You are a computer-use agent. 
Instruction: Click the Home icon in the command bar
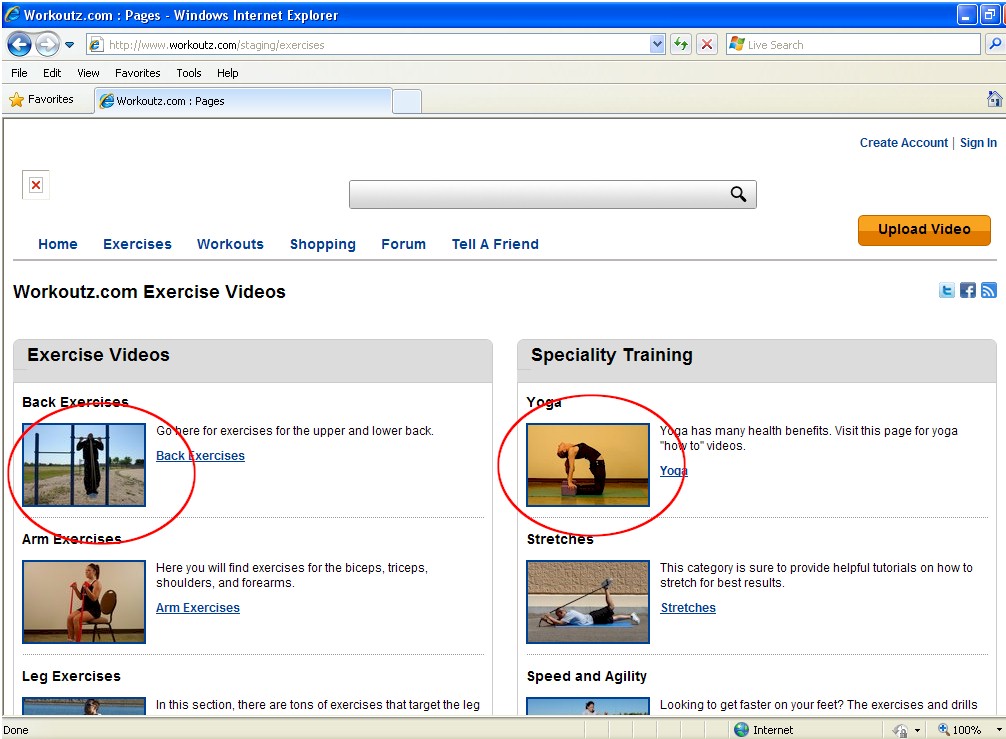(x=994, y=99)
